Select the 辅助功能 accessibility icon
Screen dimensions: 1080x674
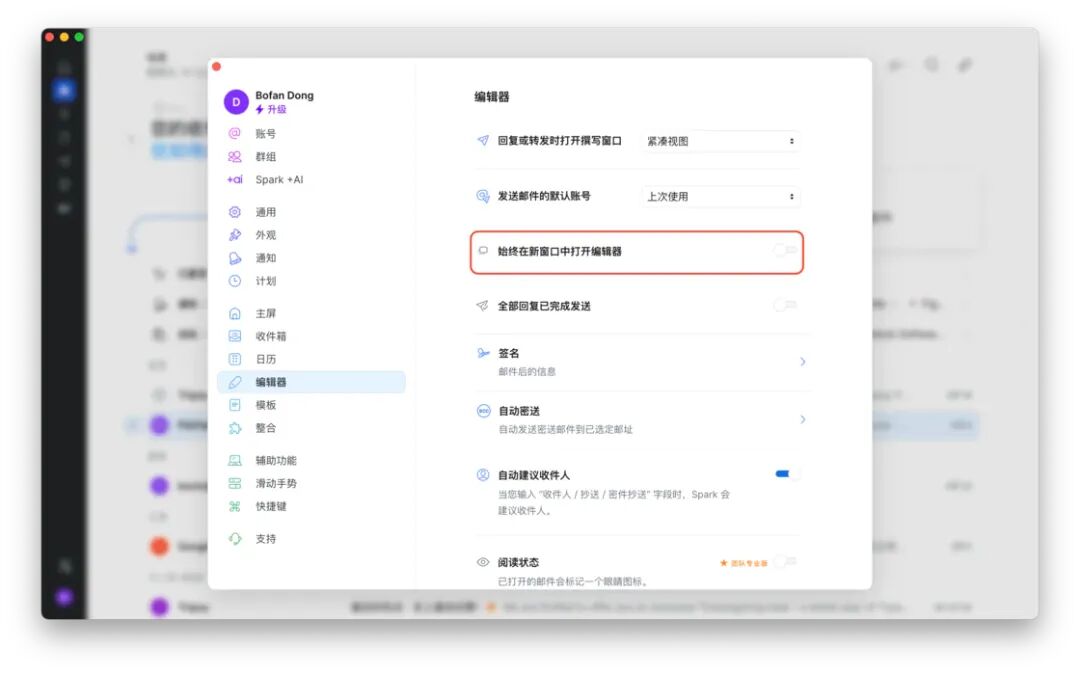click(x=235, y=460)
